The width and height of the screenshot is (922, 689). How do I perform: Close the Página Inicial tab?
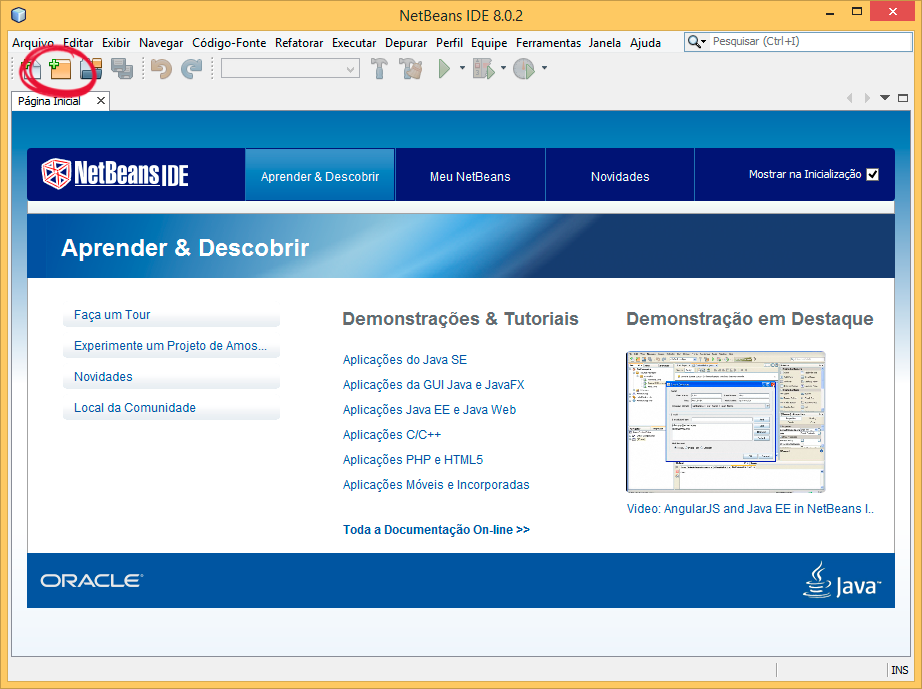click(101, 101)
